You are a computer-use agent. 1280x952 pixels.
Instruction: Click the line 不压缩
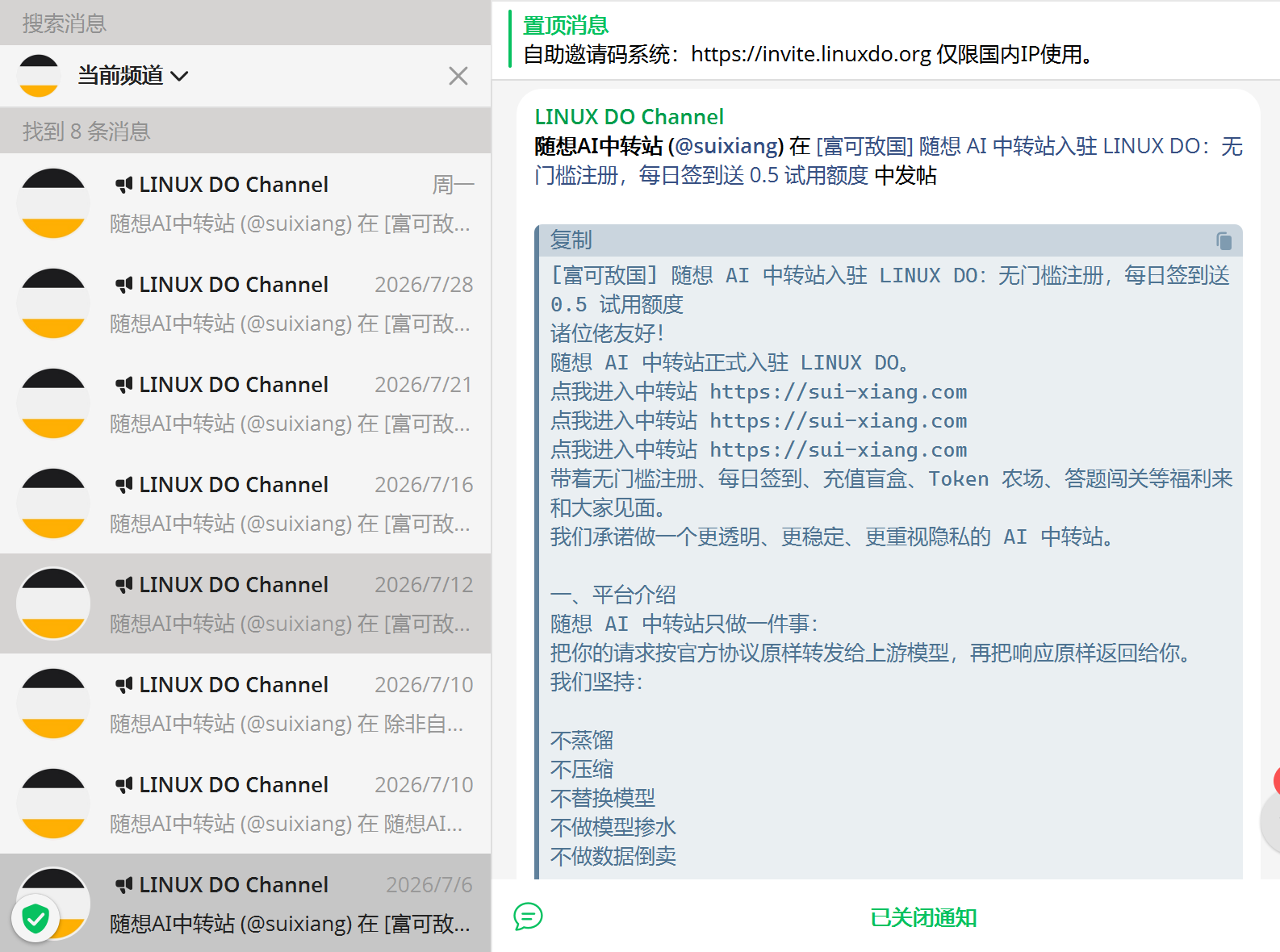click(582, 770)
